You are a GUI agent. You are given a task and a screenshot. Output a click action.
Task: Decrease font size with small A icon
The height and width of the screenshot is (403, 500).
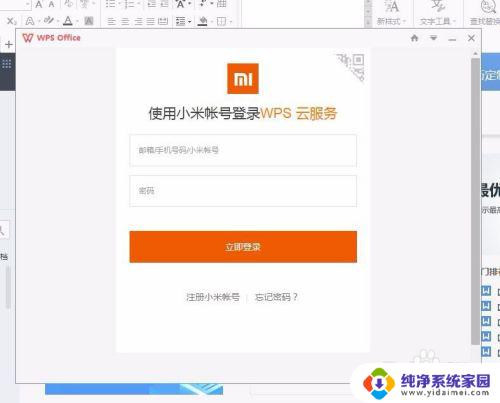[51, 4]
